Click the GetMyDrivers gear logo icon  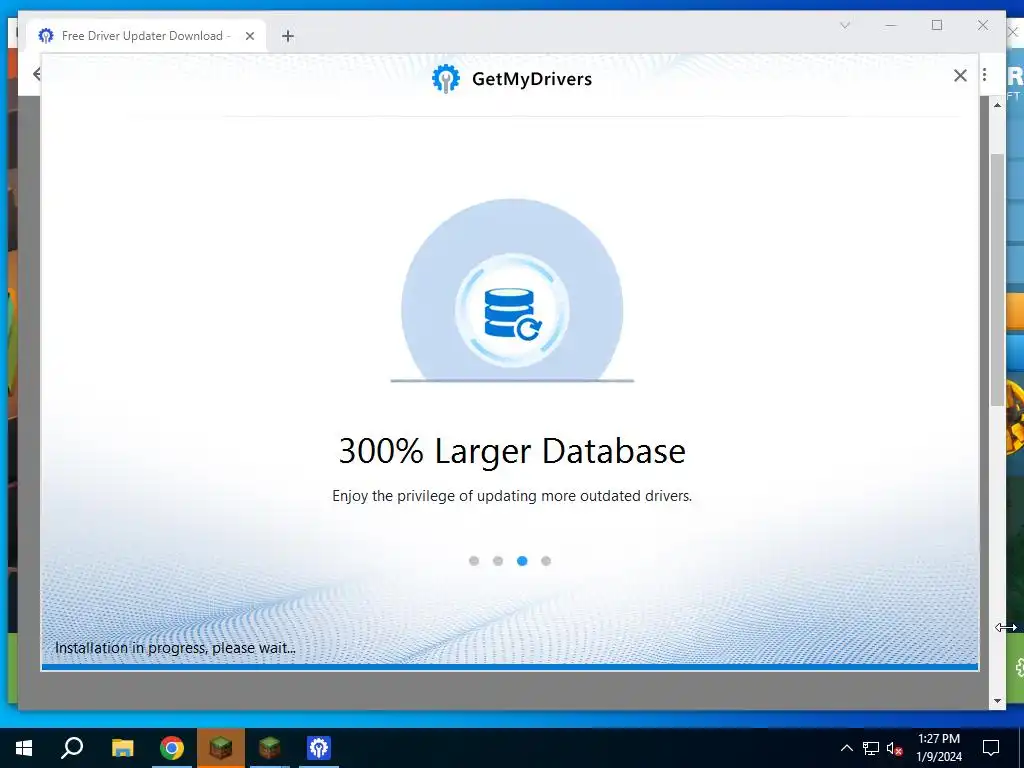446,78
